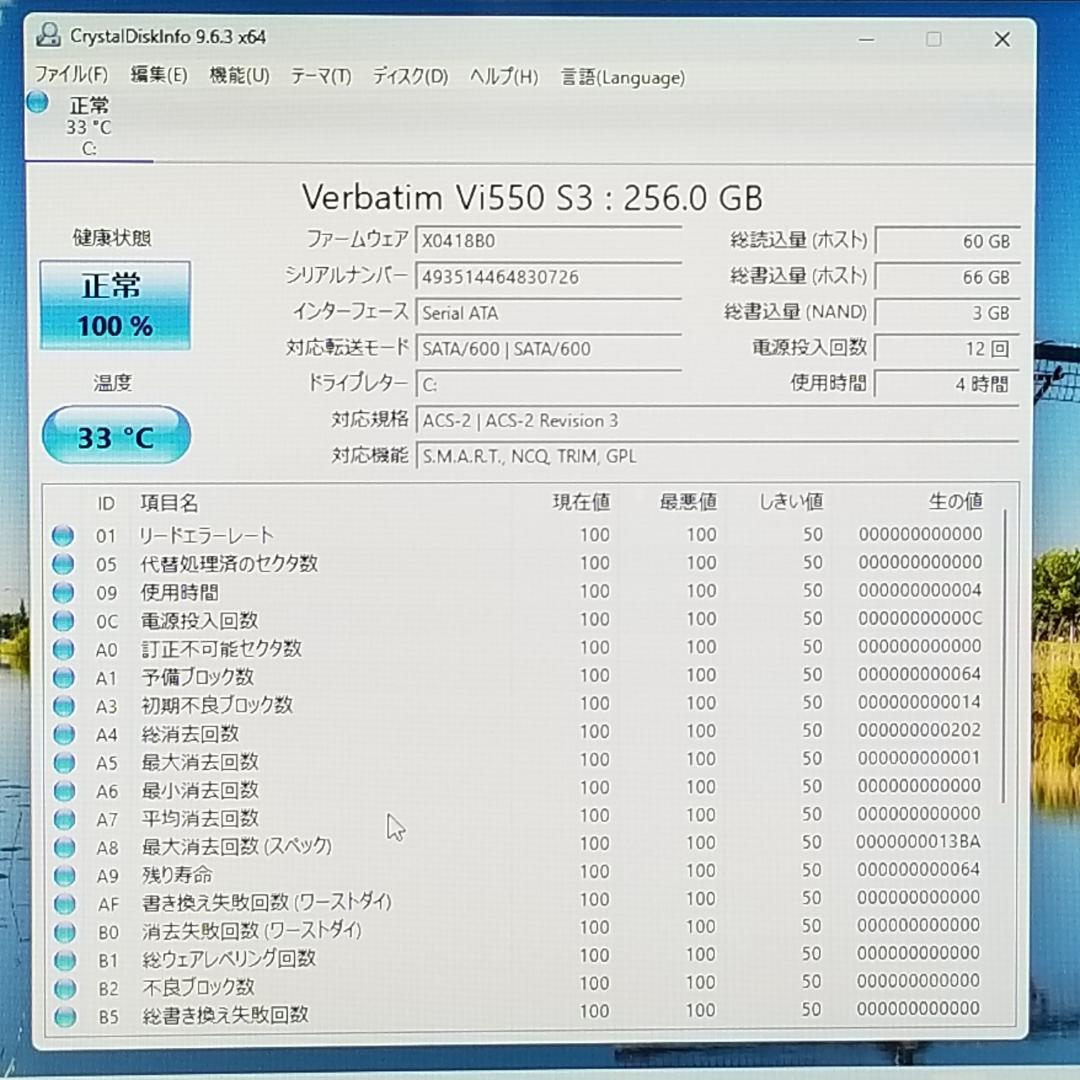Click the transfer mode field SATA/600 | SATA/600

[x=548, y=349]
